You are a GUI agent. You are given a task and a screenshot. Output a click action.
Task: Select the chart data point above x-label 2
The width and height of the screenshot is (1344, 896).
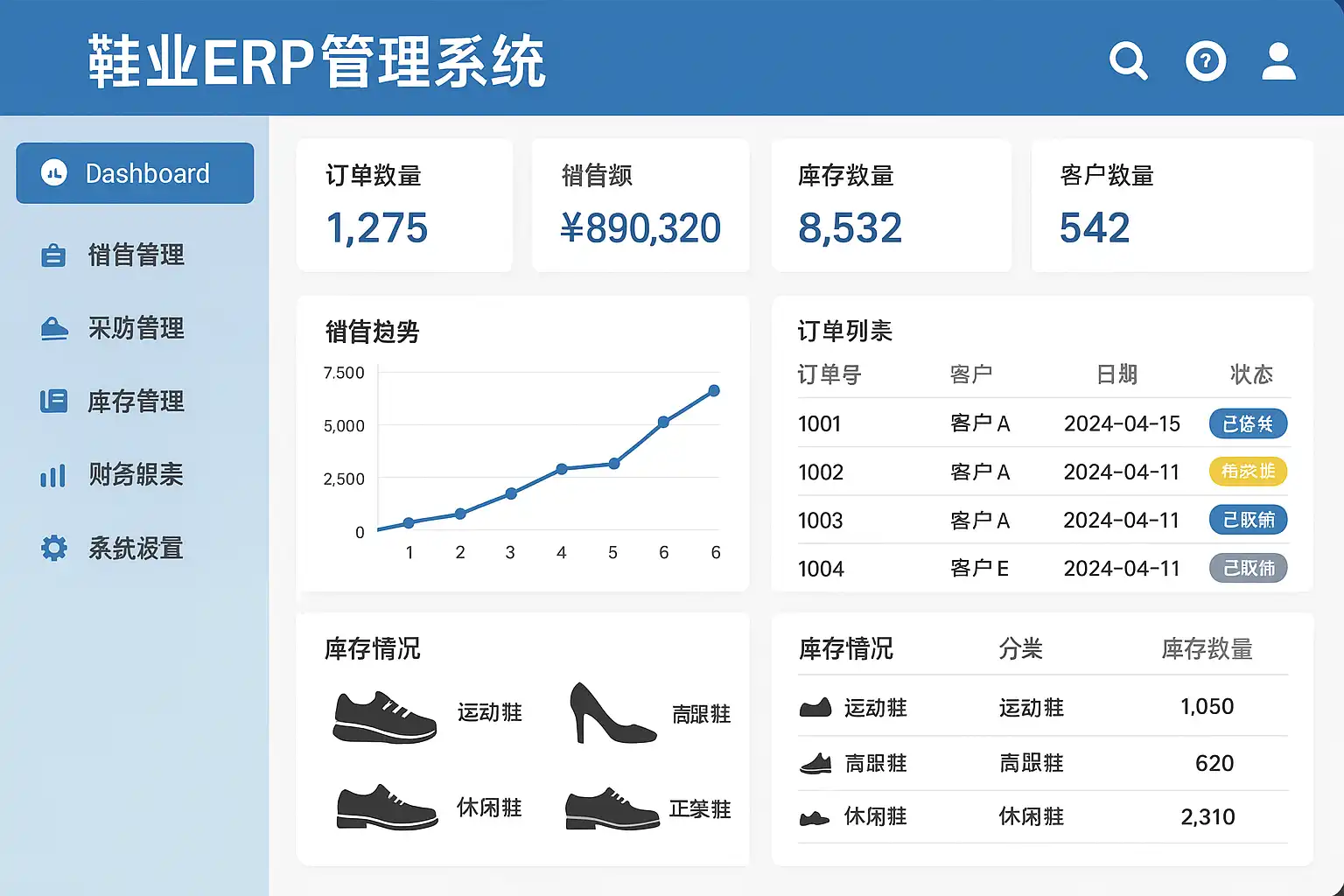point(460,514)
